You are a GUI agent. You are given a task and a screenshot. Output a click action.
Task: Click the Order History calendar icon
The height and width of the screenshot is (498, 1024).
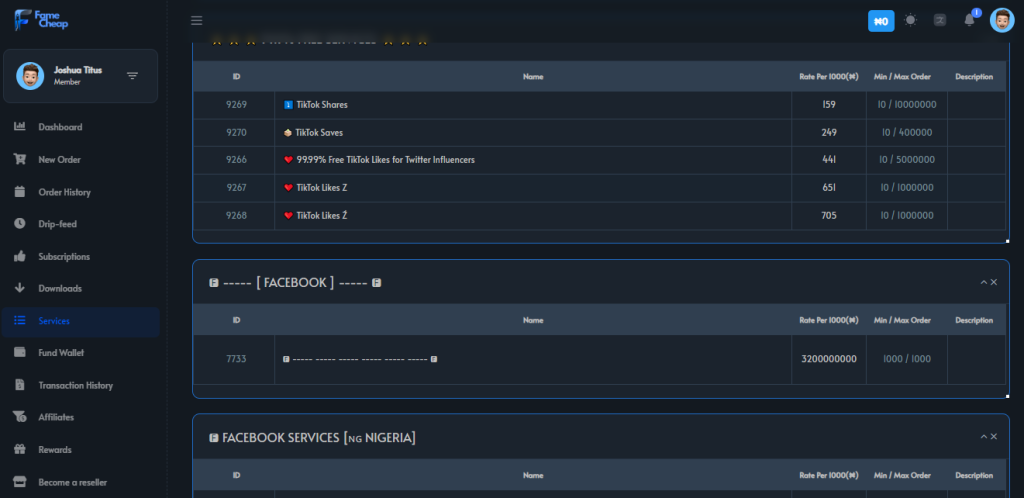[x=20, y=192]
